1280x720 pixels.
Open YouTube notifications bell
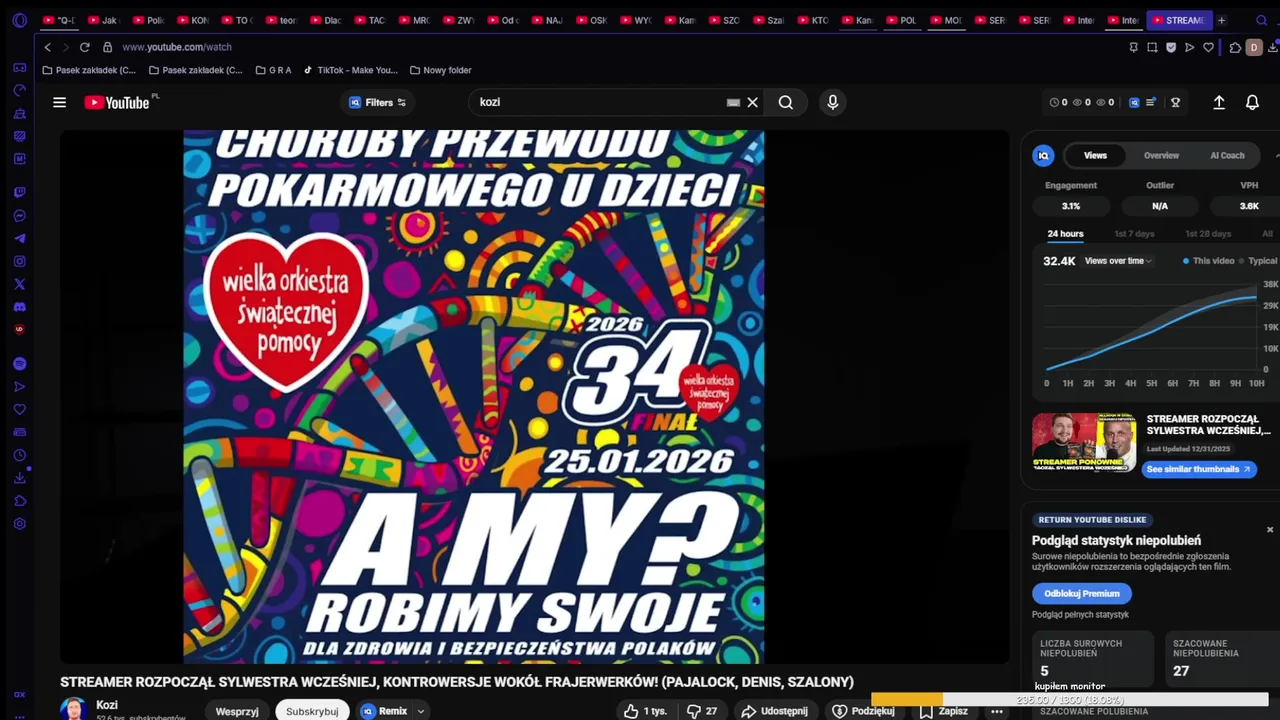pyautogui.click(x=1252, y=102)
